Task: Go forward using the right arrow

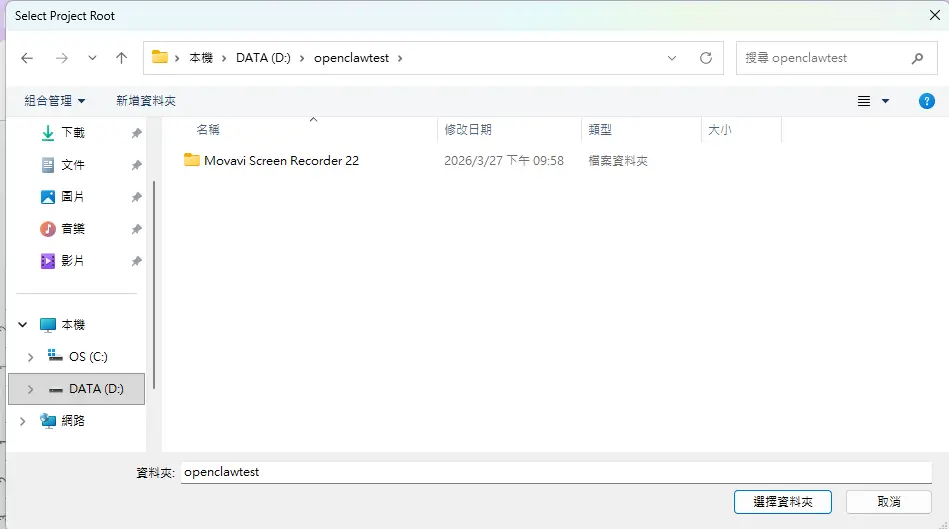Action: [x=62, y=58]
